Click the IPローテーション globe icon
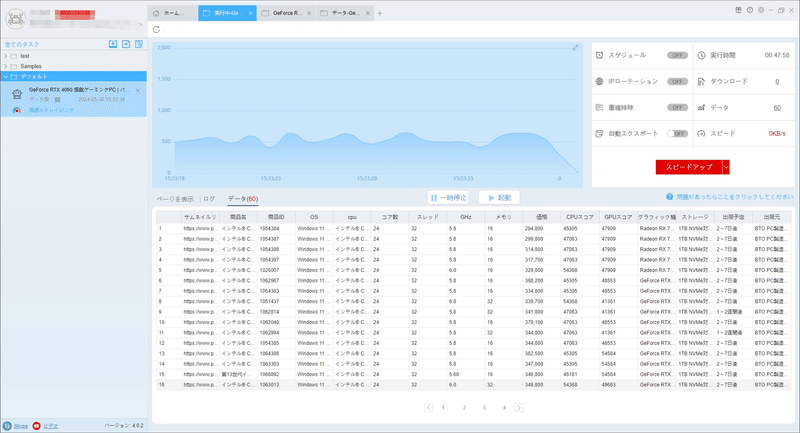The width and height of the screenshot is (800, 433). click(x=599, y=82)
